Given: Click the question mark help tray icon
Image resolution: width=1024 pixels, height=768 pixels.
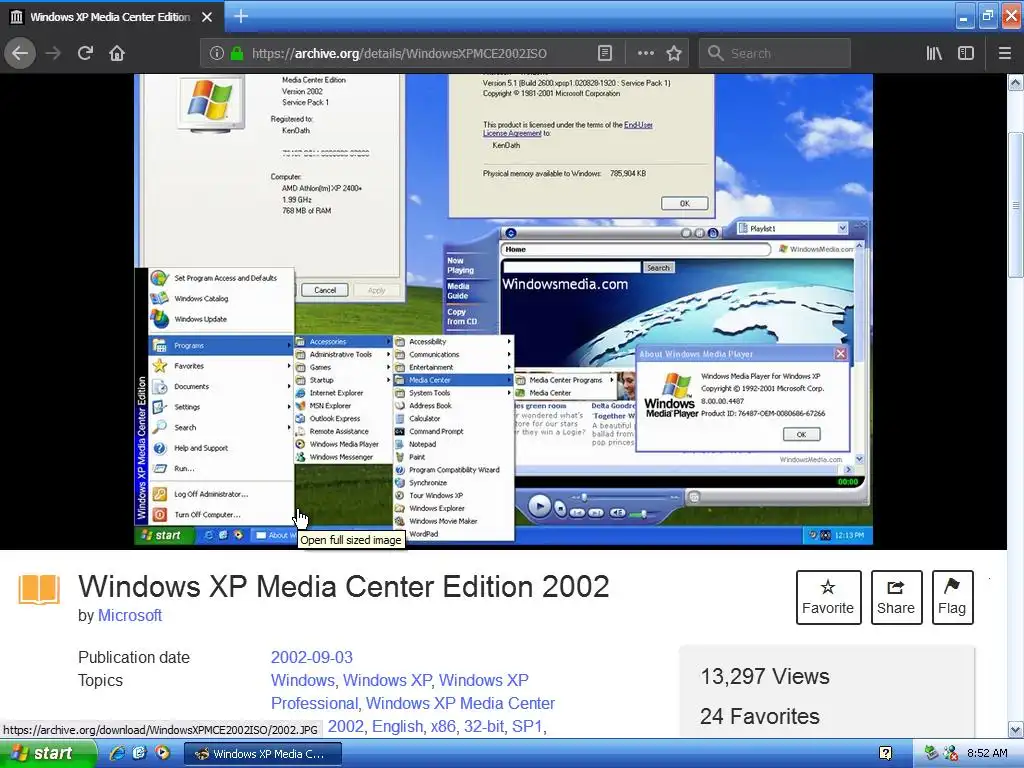Looking at the screenshot, I should point(885,754).
